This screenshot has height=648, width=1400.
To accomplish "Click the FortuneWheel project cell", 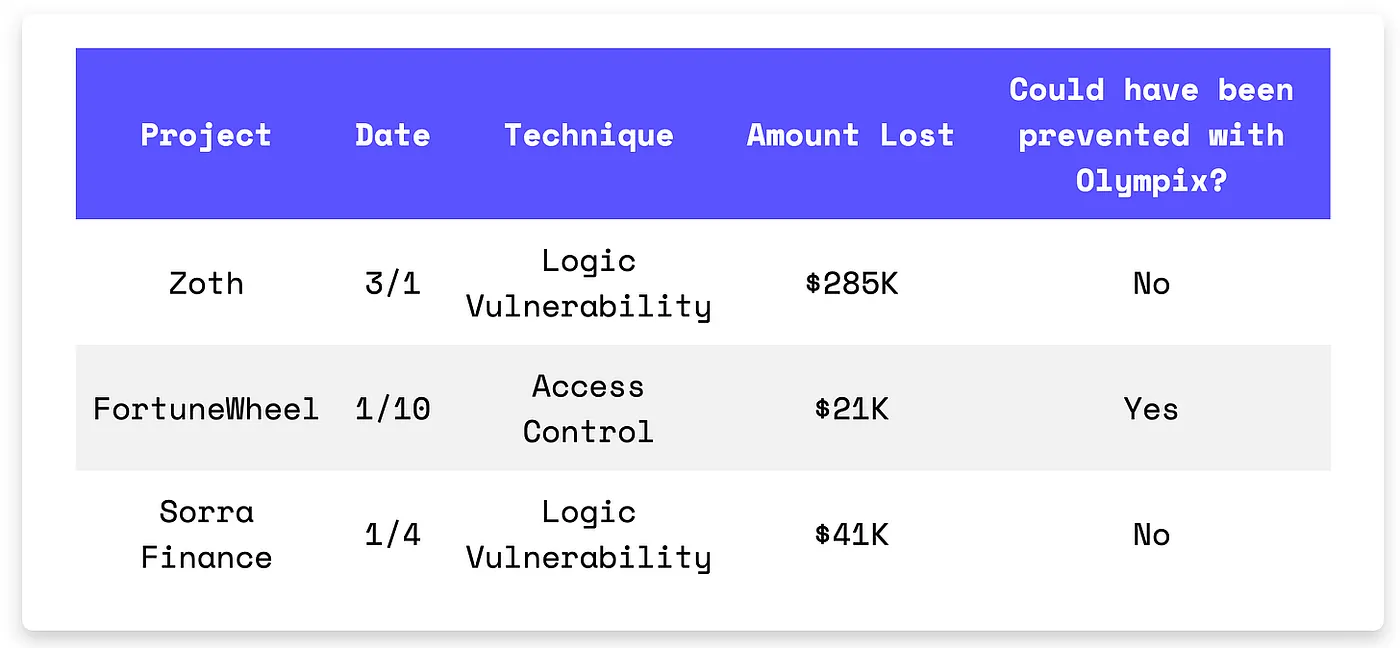I will (206, 408).
